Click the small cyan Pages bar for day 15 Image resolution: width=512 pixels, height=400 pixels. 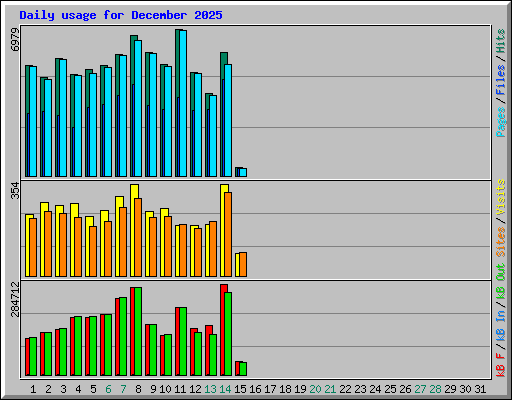(243, 172)
